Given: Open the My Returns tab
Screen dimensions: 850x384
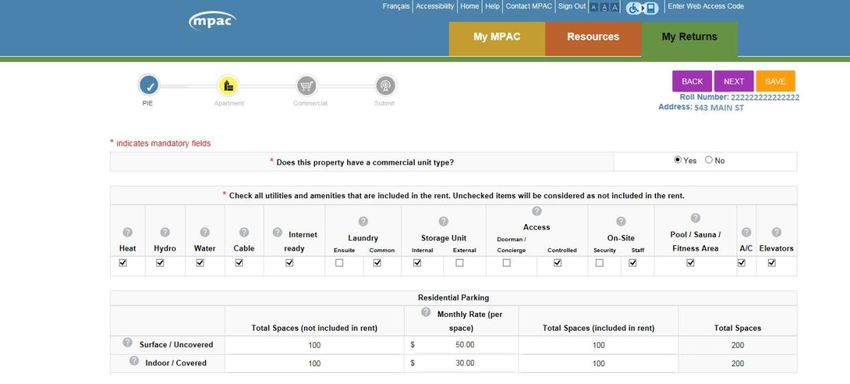Looking at the screenshot, I should click(x=690, y=39).
